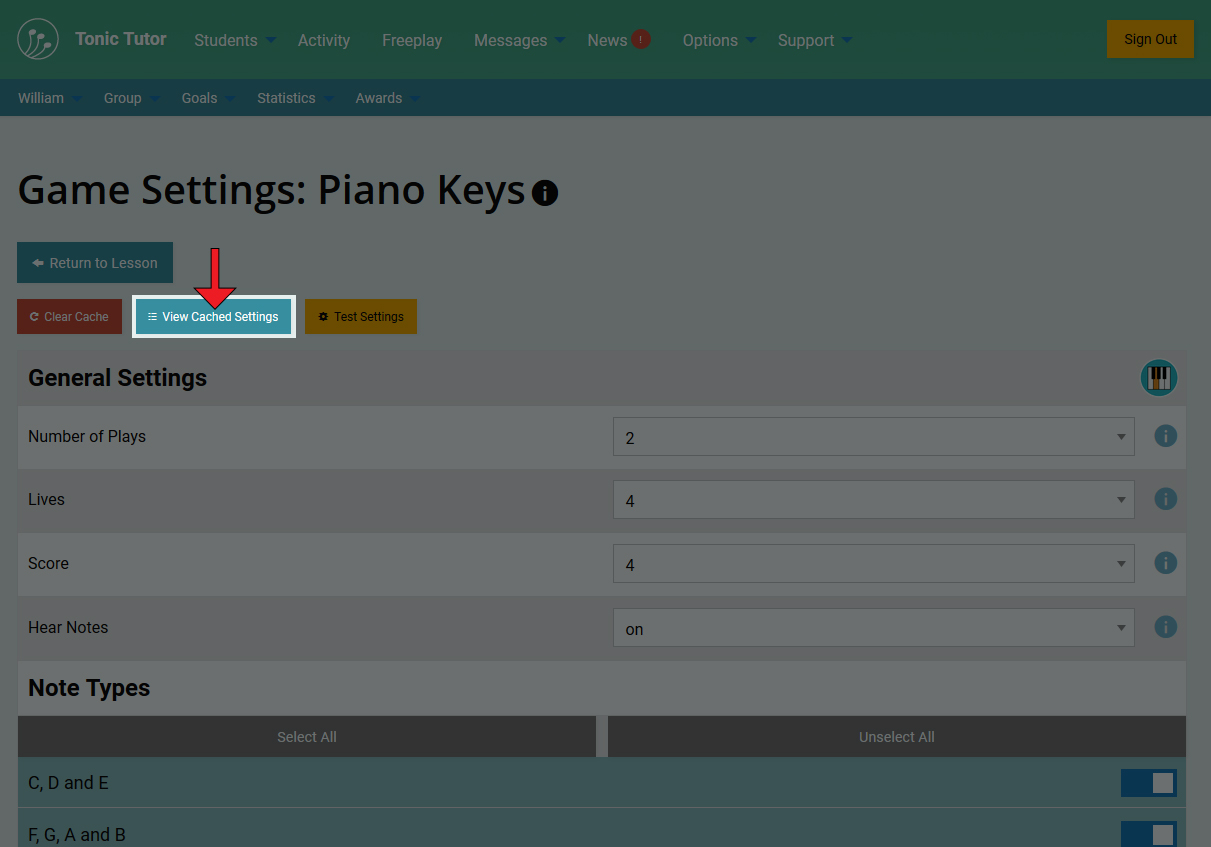Click Return to Lesson button
The image size is (1211, 847).
[x=95, y=263]
